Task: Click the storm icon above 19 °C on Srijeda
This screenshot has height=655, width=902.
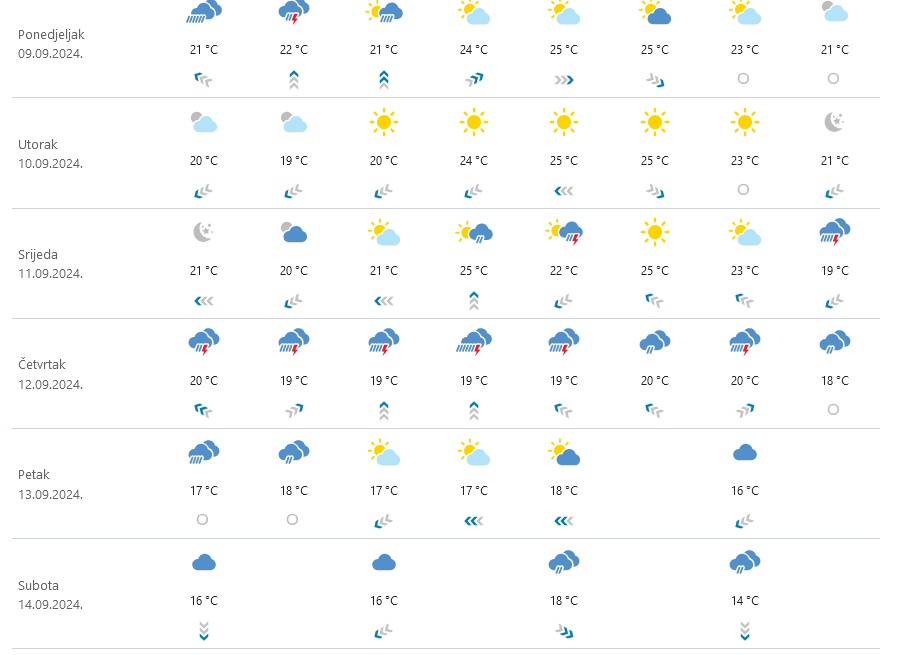Action: 834,232
